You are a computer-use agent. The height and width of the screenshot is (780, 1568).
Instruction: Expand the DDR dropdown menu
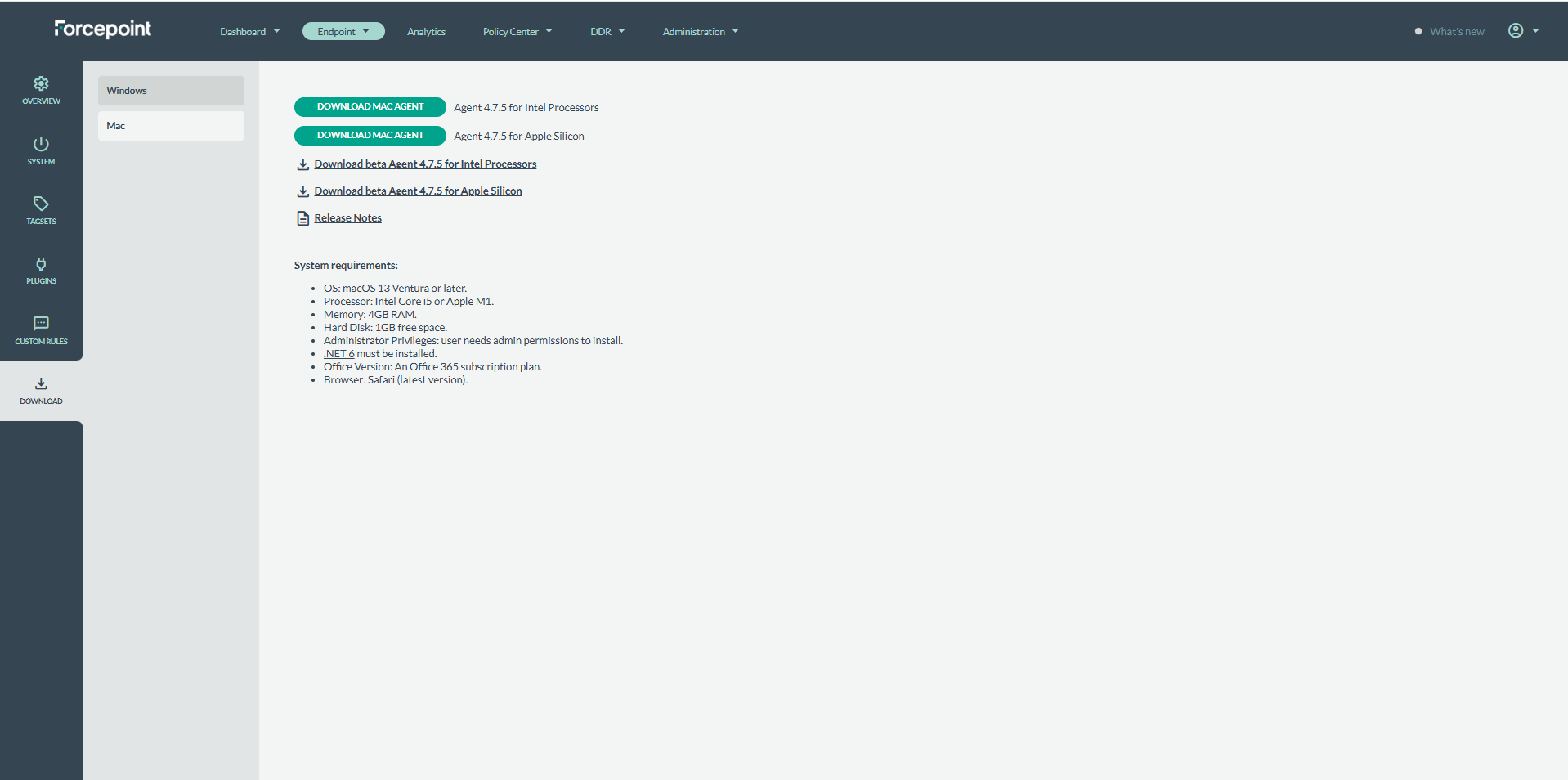click(607, 31)
